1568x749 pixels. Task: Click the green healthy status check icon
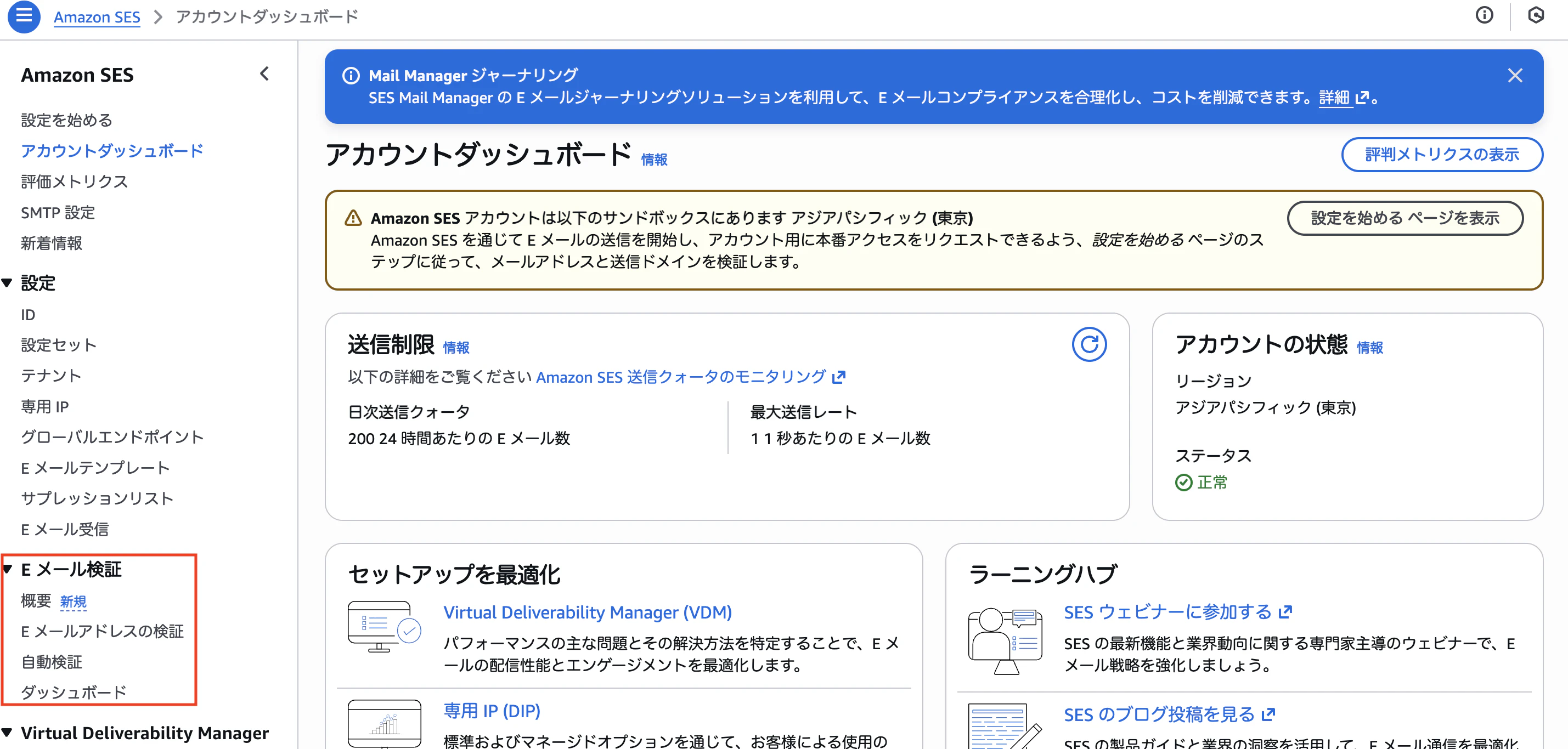(1183, 483)
